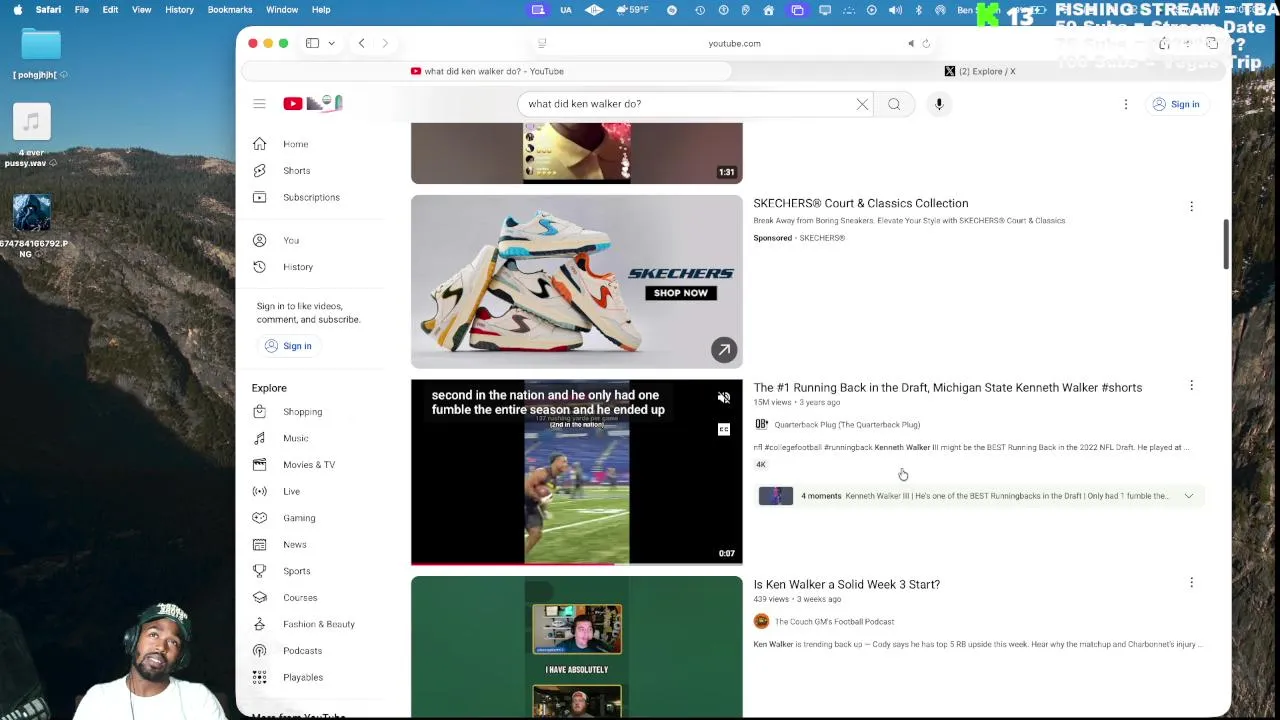
Task: Open the Safari History menu
Action: click(x=179, y=9)
